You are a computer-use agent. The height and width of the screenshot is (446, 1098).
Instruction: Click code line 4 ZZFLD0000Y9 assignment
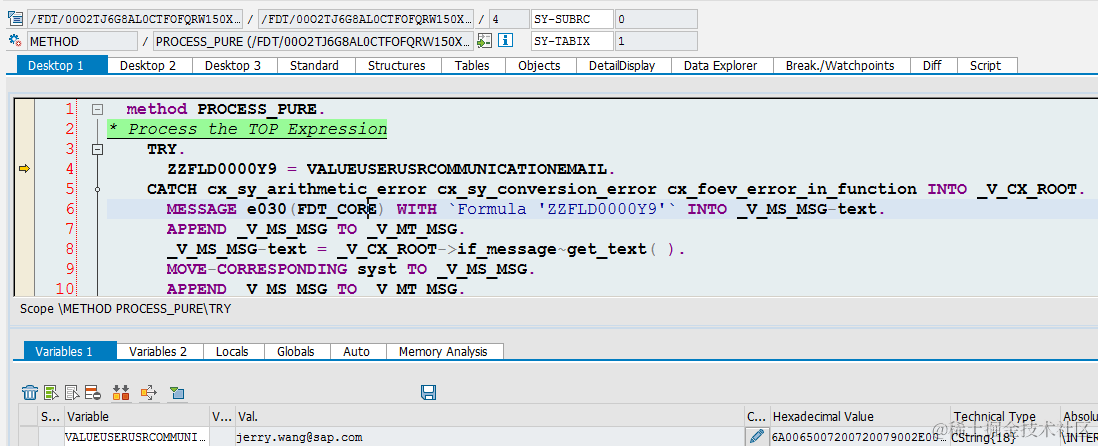391,169
